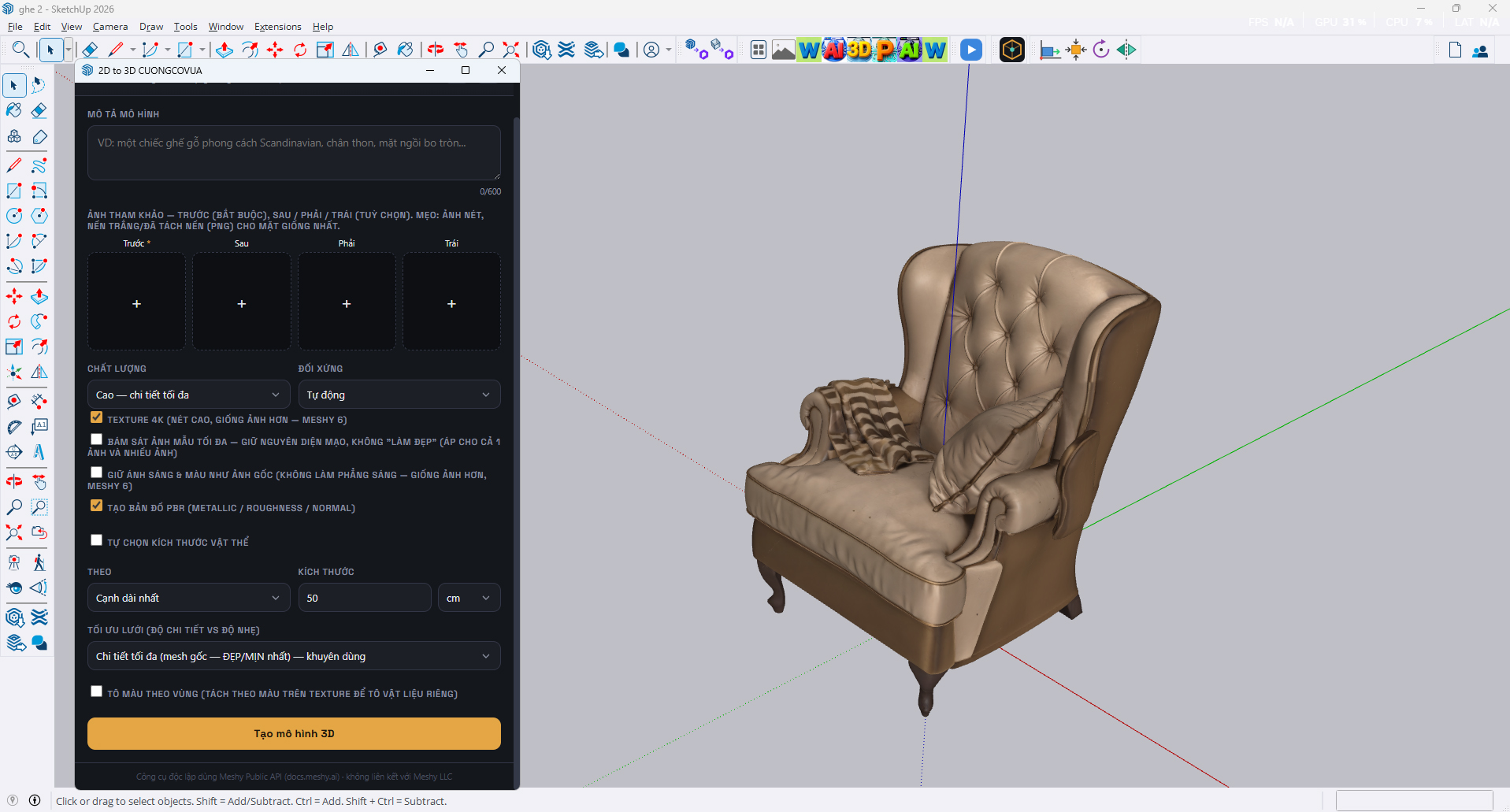Expand the Arc tool dropdown arrow in toolbar

167,50
